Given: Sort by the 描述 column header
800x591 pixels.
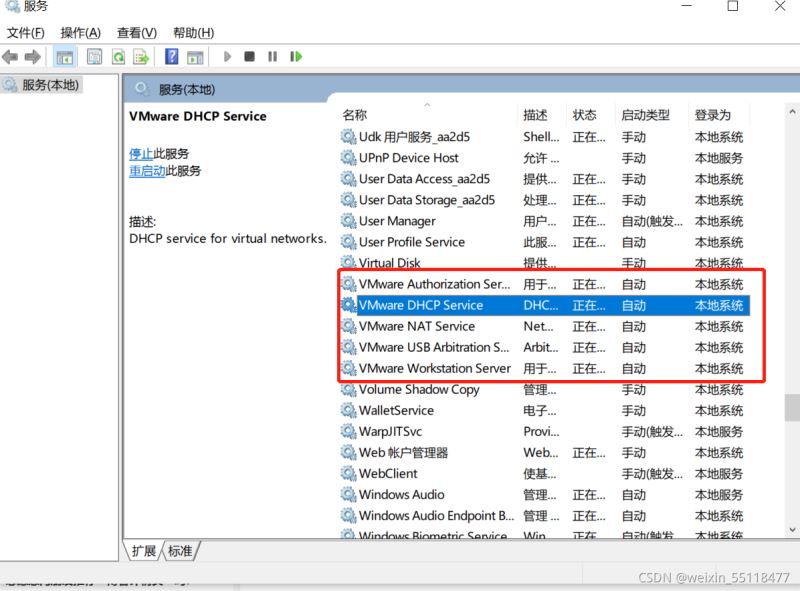Looking at the screenshot, I should click(536, 115).
